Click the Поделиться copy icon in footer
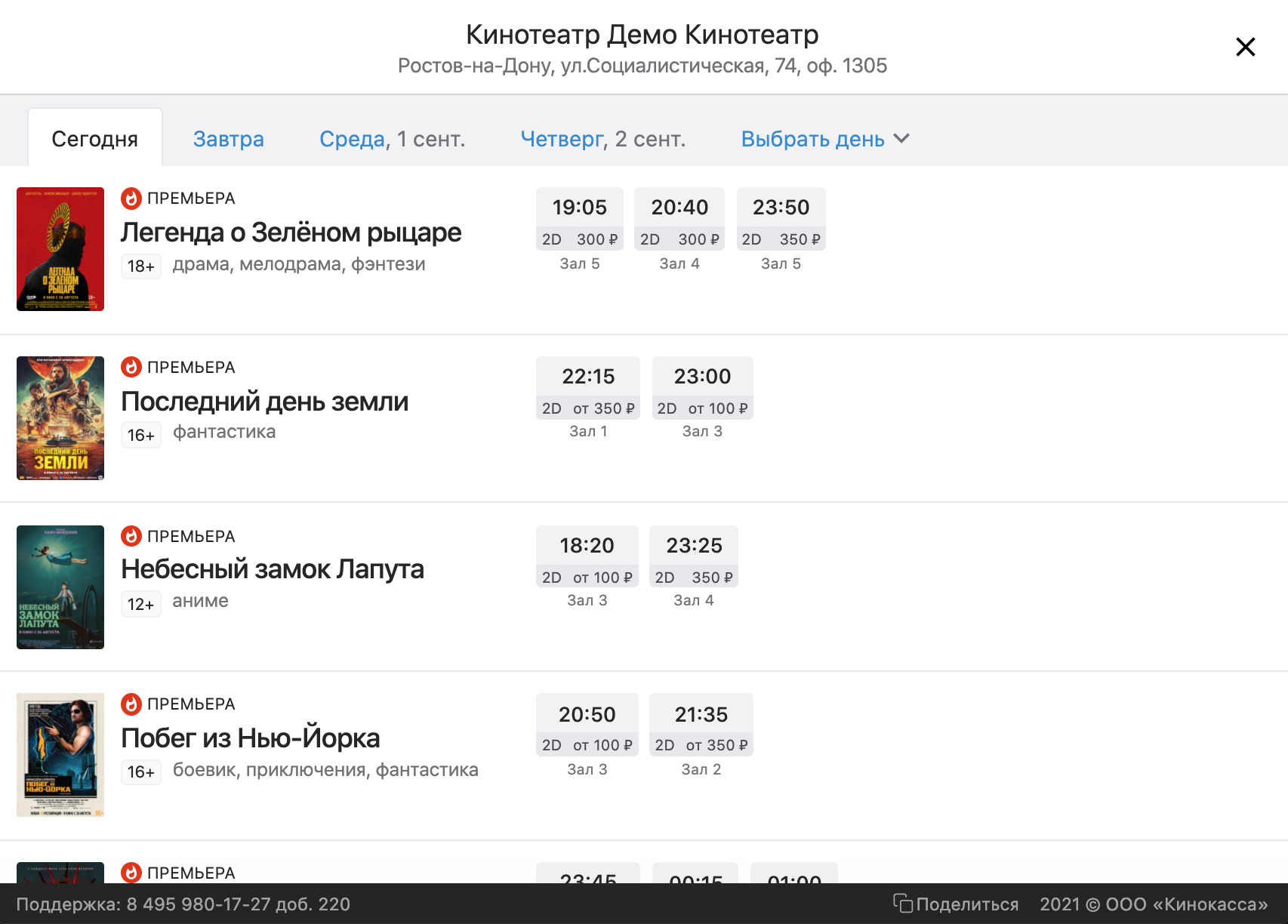 point(903,903)
